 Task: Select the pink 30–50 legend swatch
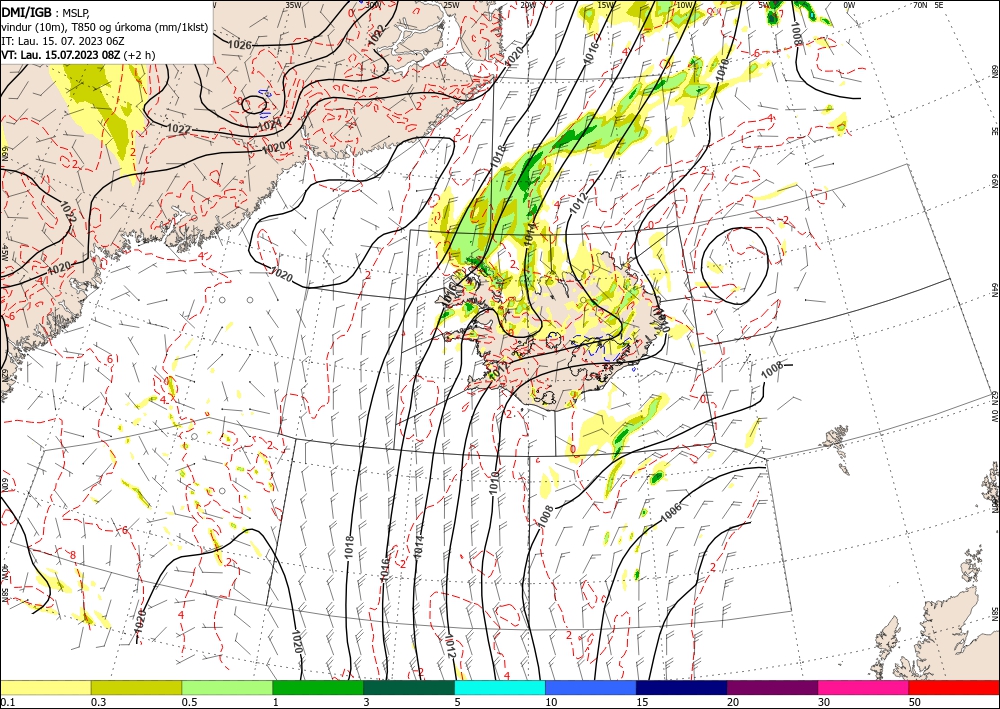(x=864, y=687)
